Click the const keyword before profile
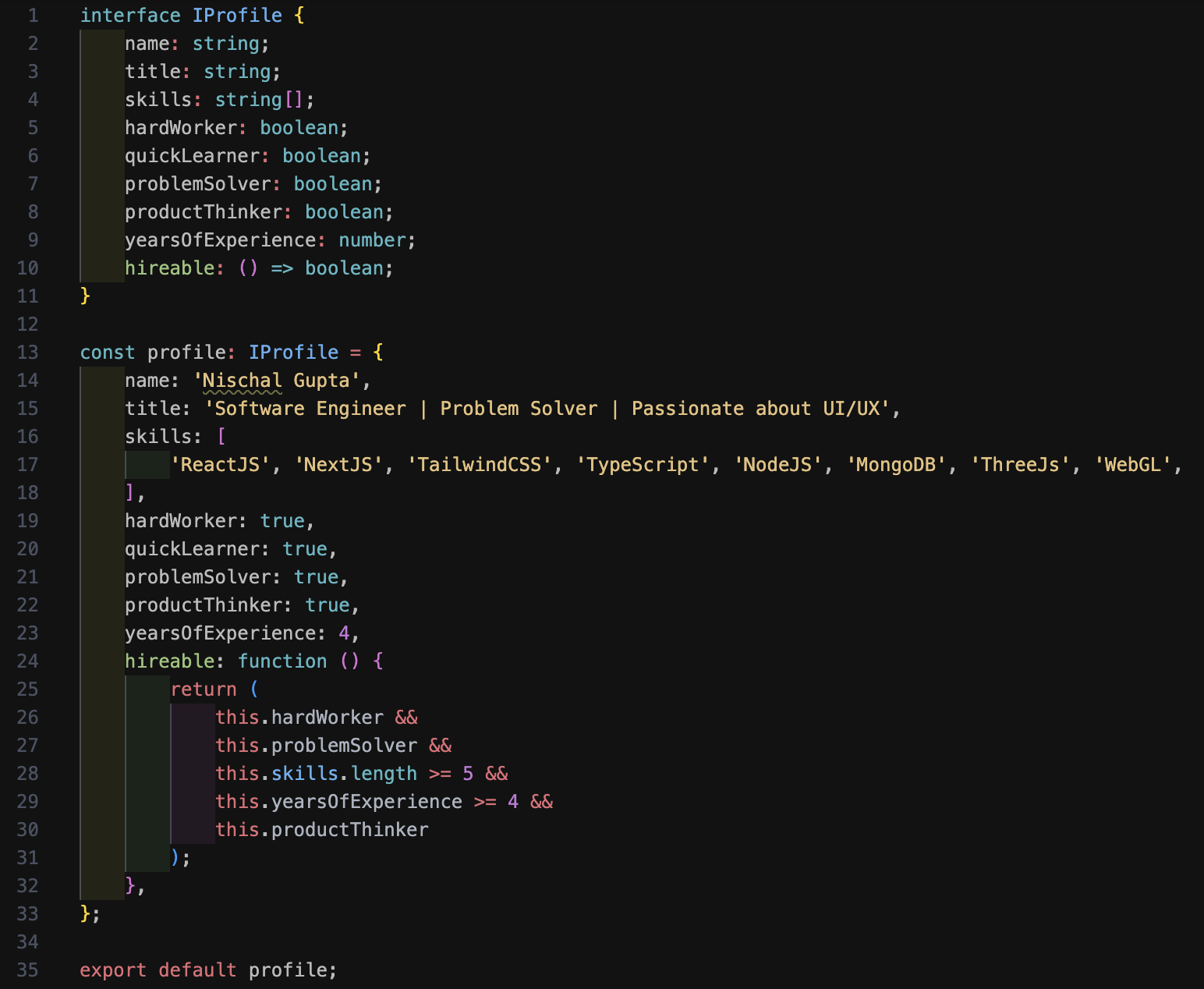This screenshot has height=989, width=1204. coord(107,353)
